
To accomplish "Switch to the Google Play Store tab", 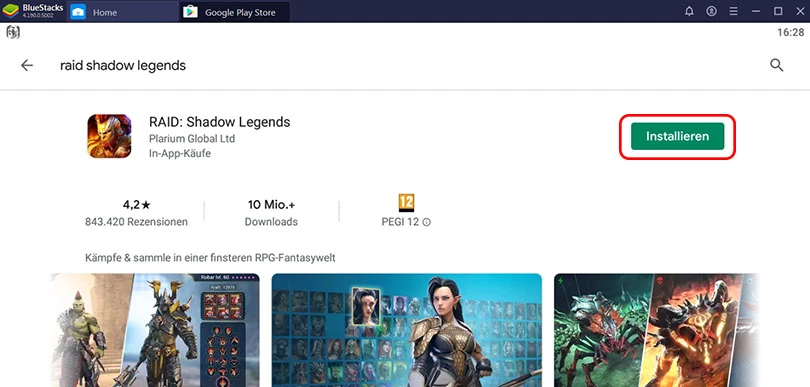I will pyautogui.click(x=235, y=11).
